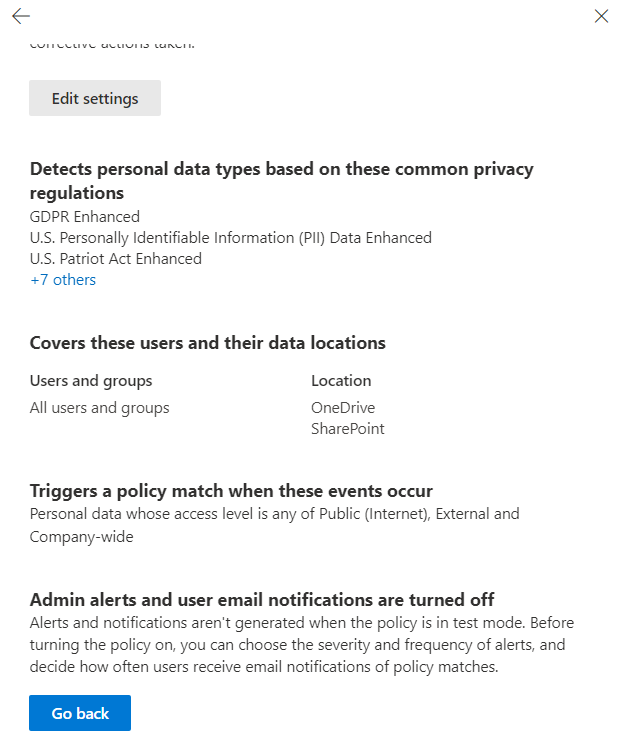The image size is (617, 737).
Task: Click the Users and groups column header
Action: (91, 381)
